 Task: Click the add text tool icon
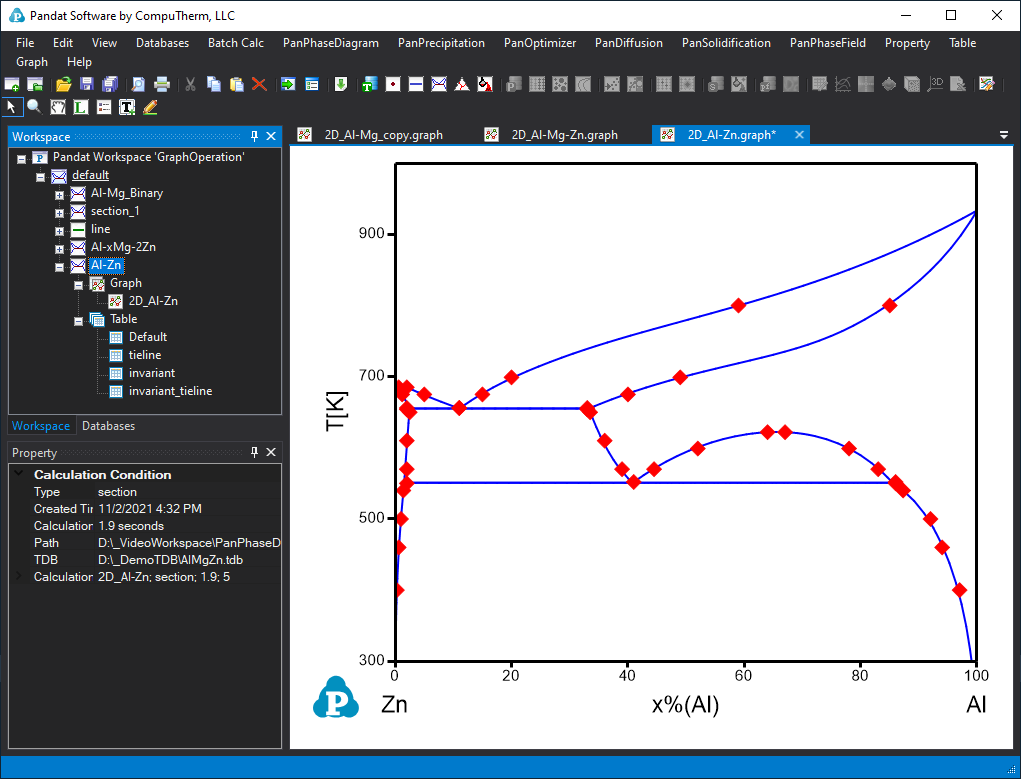point(127,106)
